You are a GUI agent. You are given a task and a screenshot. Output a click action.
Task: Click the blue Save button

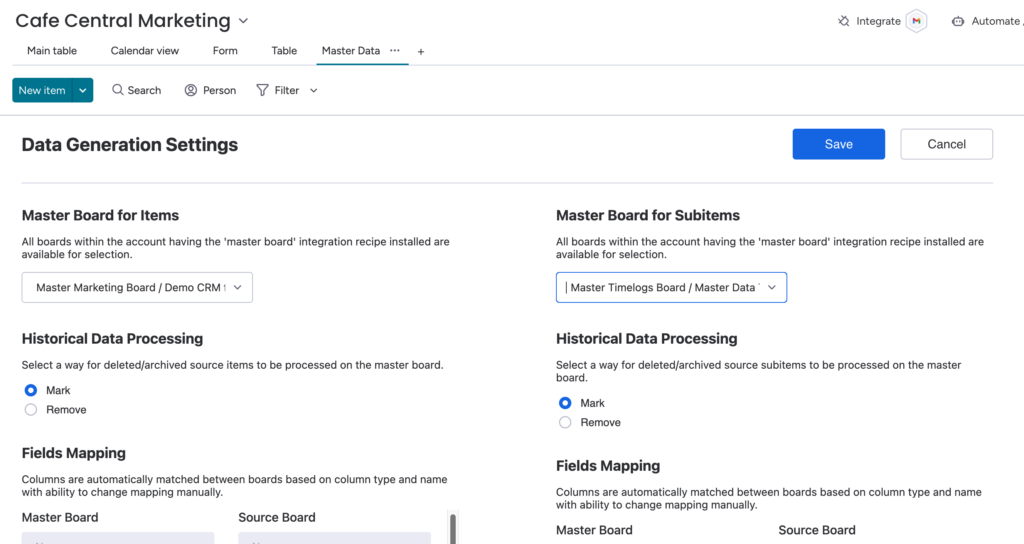pos(838,144)
